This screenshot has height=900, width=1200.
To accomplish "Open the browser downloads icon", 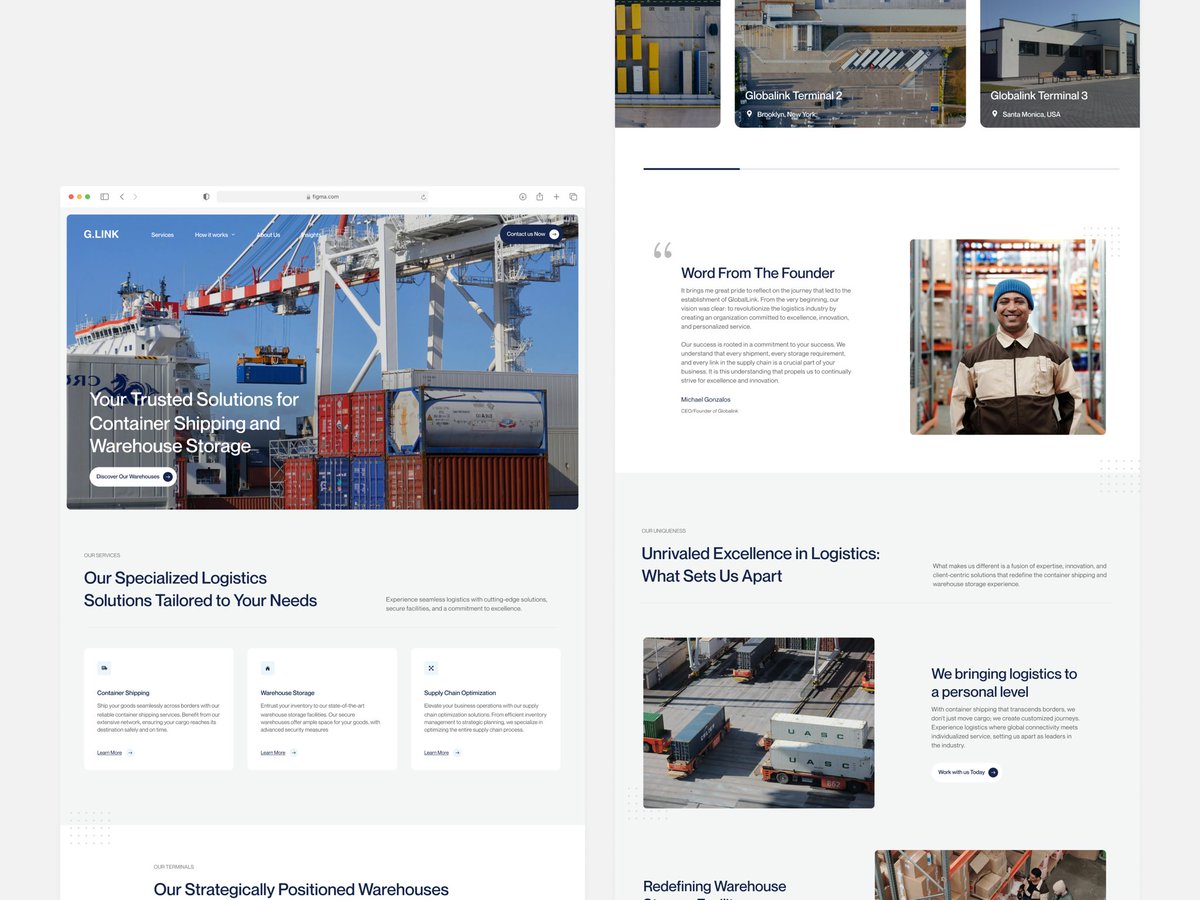I will (x=522, y=197).
